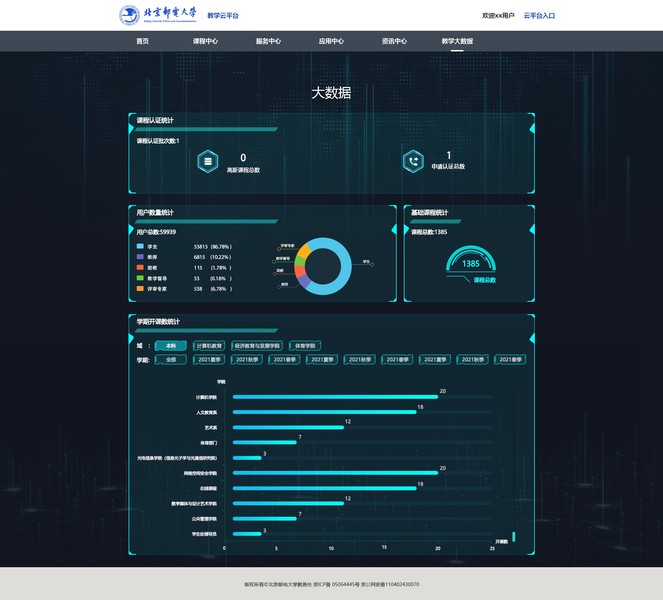Click the 公共管理学院 bar in chart
This screenshot has width=663, height=600.
click(265, 519)
